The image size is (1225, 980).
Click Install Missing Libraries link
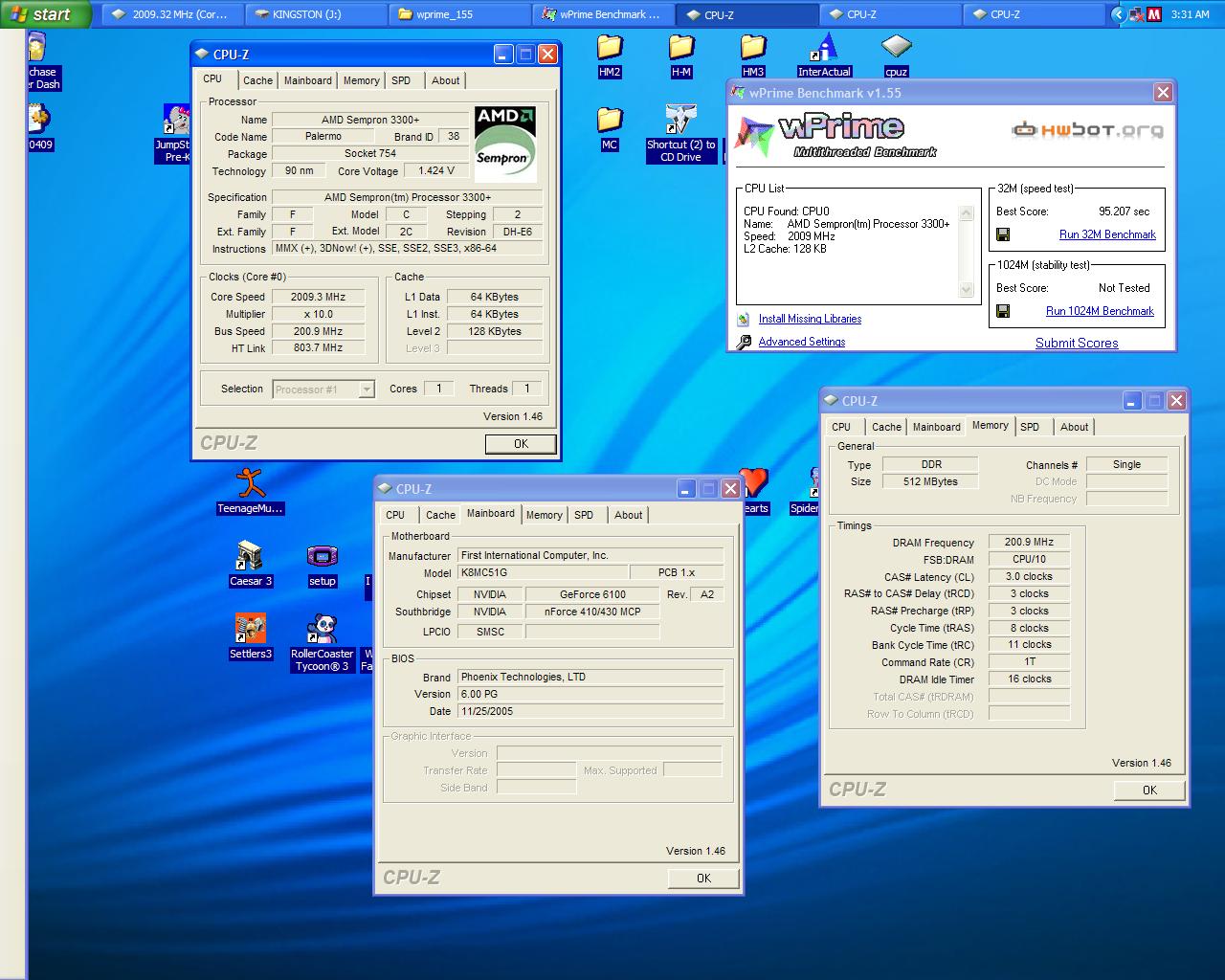click(810, 319)
